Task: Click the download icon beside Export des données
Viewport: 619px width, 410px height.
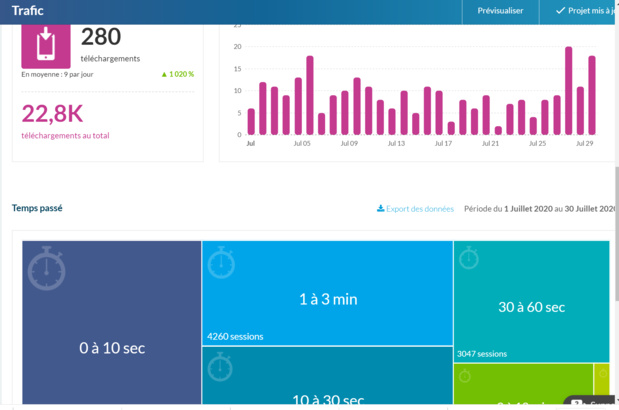Action: (x=380, y=209)
